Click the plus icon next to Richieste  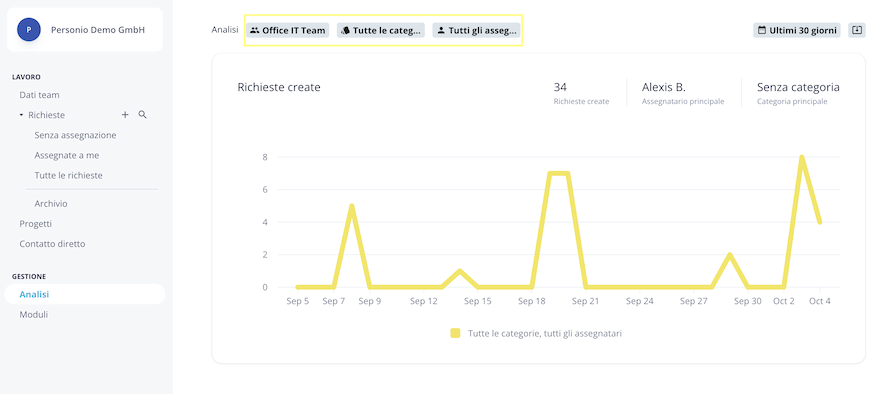tap(125, 115)
